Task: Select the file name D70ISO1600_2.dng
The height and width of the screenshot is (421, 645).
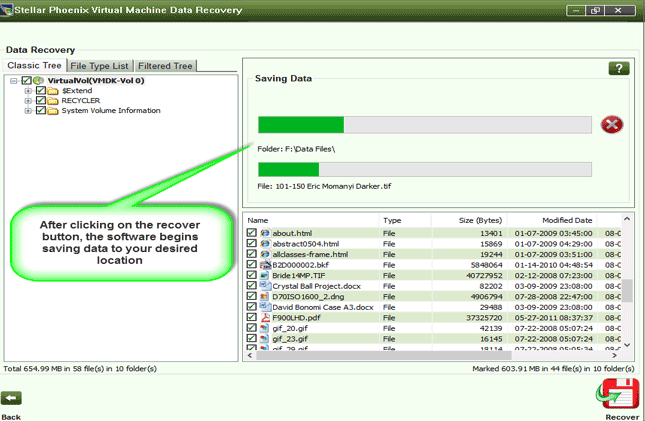Action: point(308,297)
